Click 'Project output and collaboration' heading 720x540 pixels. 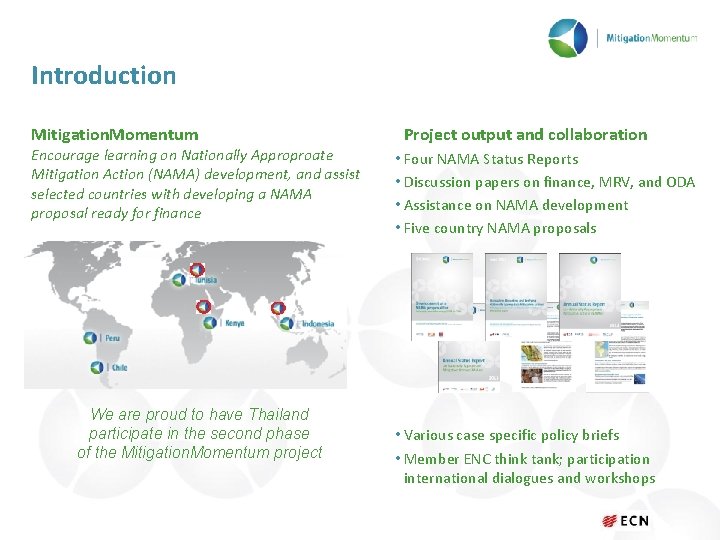(x=525, y=135)
